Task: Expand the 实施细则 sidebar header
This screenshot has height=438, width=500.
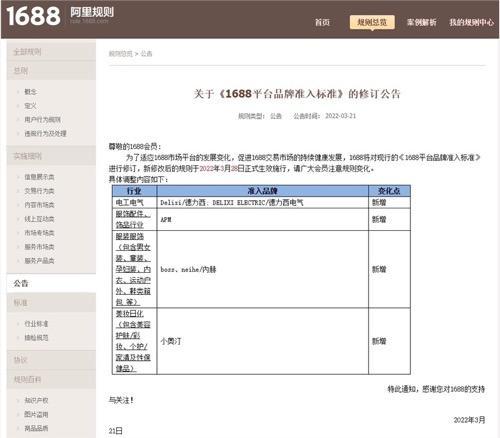Action: pyautogui.click(x=51, y=156)
